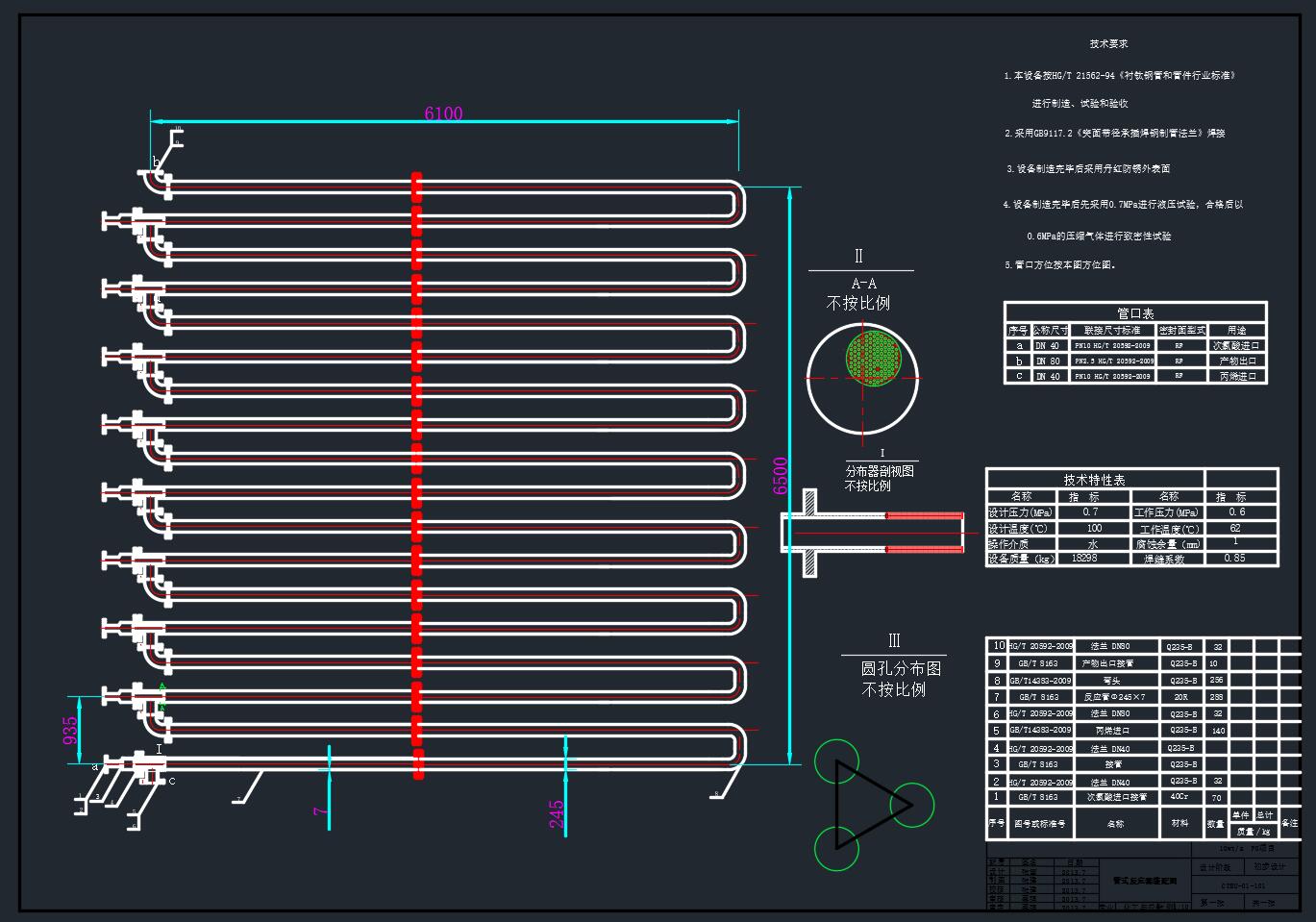Select the 产物出口 cell in nozzle table
Screen dimensions: 1316x922
point(1236,361)
